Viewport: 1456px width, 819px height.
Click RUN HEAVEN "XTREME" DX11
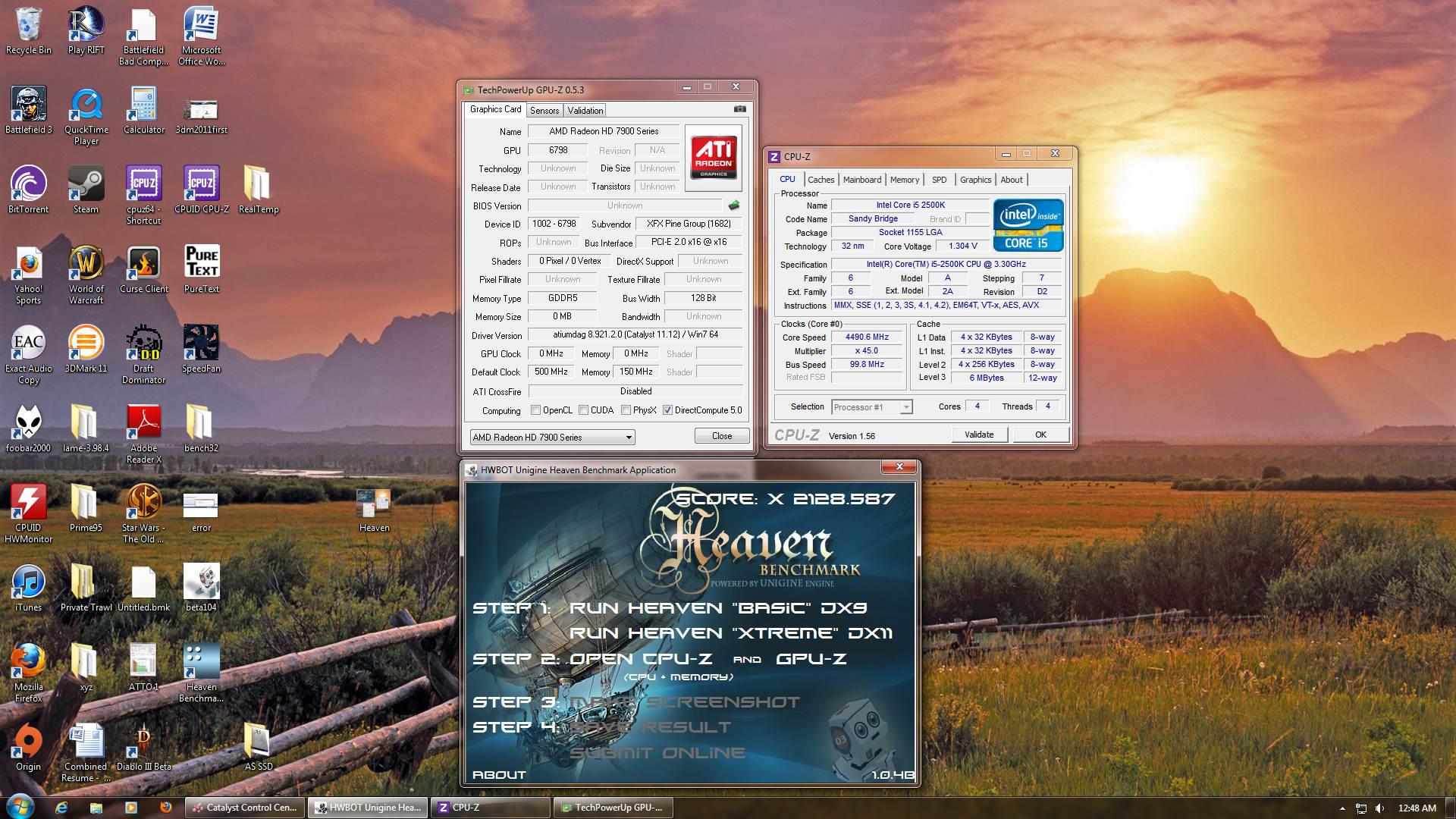tap(731, 633)
